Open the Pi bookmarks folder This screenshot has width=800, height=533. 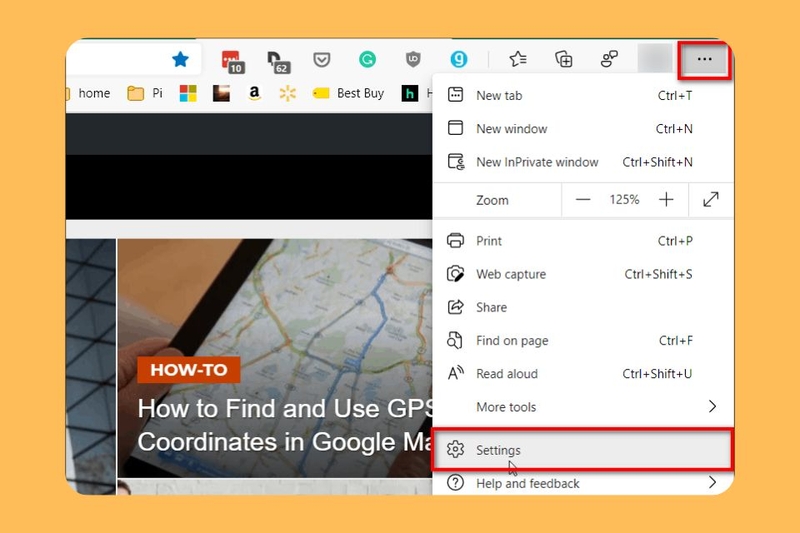click(x=144, y=93)
